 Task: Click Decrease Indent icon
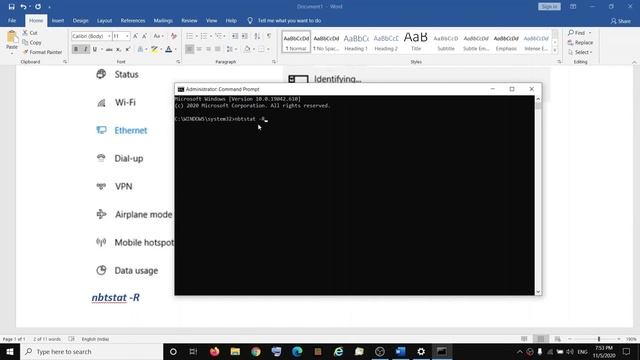pos(235,36)
